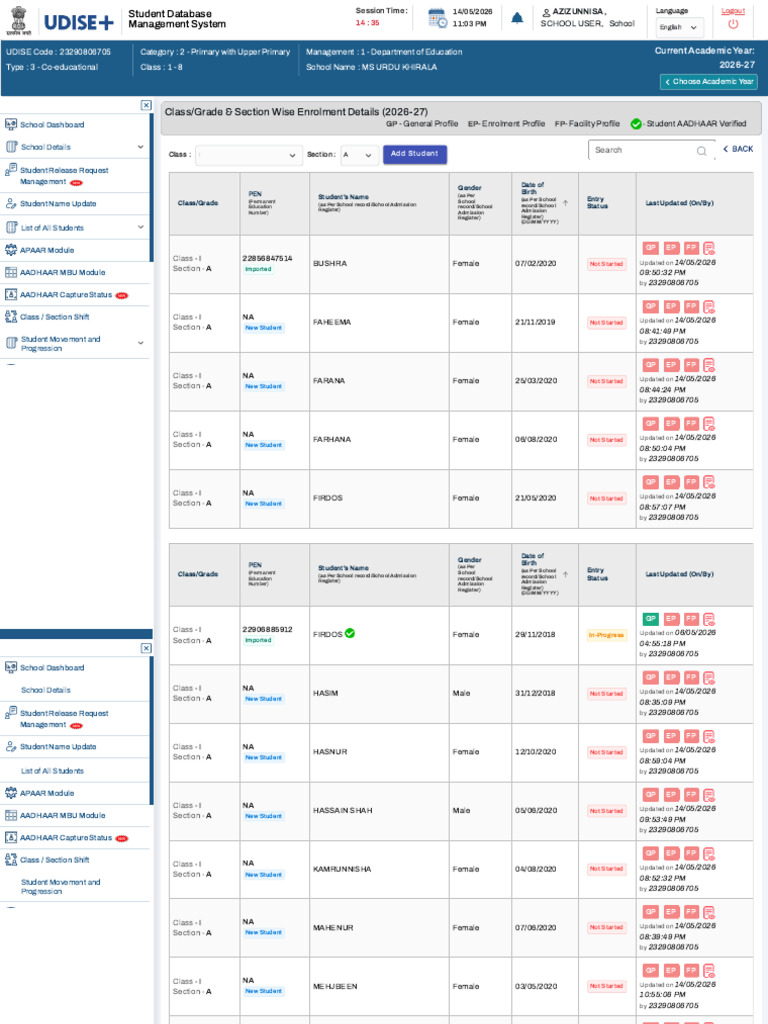The width and height of the screenshot is (768, 1024).
Task: Click in the Search input field
Action: coord(643,150)
